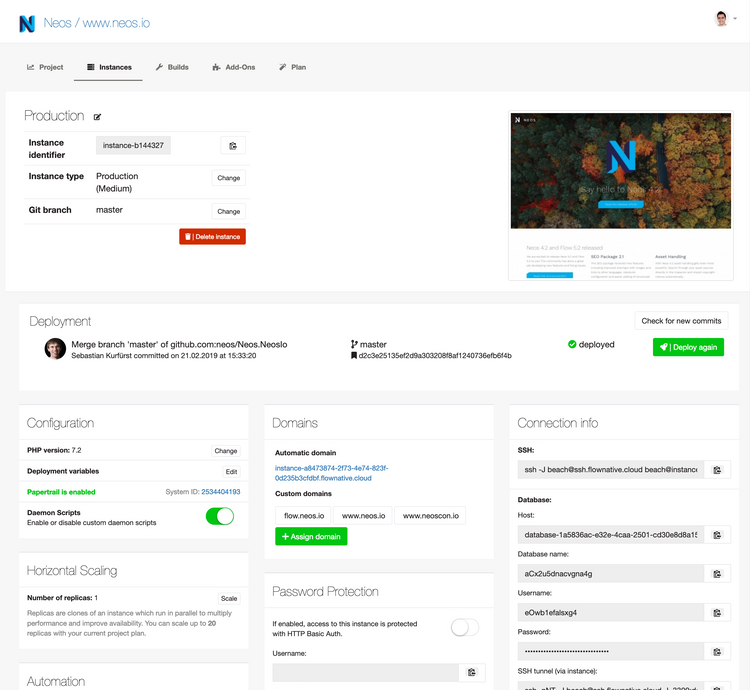Click the database Username field eOwb1efalsxg4
Viewport: 750px width, 690px height.
611,613
